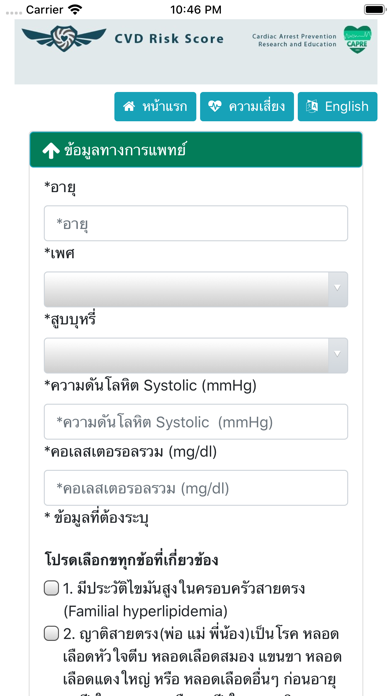Go to หน้าแรก home page

[x=155, y=107]
